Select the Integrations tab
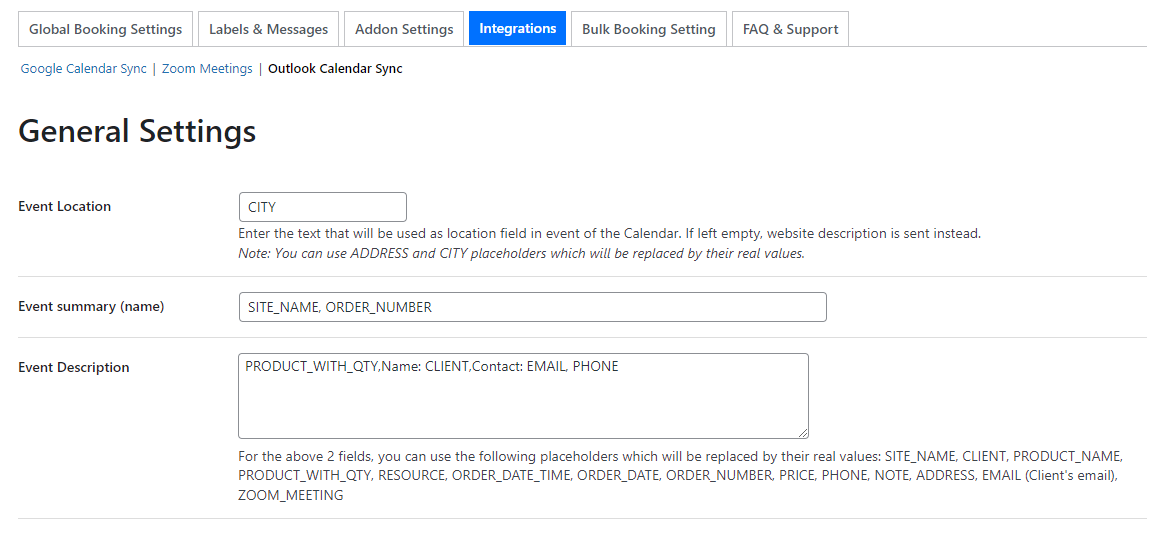The height and width of the screenshot is (539, 1158). tap(517, 28)
